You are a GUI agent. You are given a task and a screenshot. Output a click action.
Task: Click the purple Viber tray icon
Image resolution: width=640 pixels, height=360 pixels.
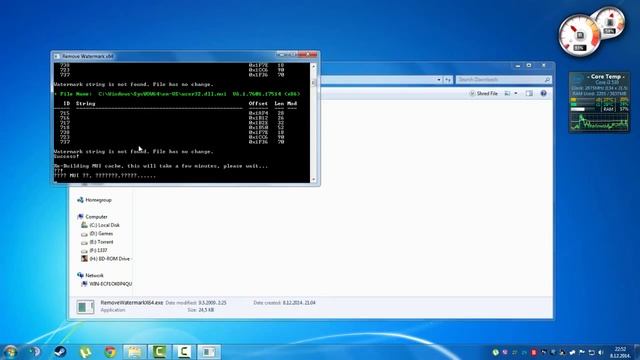pos(505,352)
